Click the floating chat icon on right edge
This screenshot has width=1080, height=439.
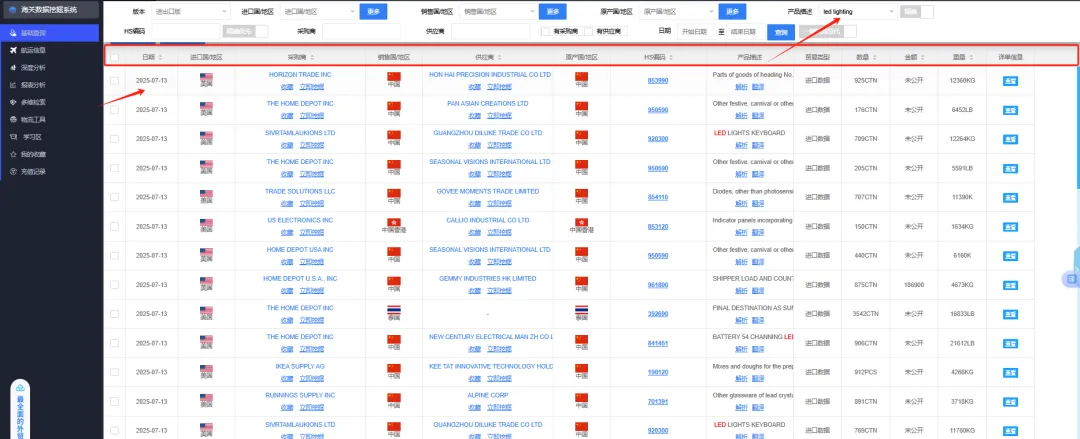pyautogui.click(x=1072, y=278)
